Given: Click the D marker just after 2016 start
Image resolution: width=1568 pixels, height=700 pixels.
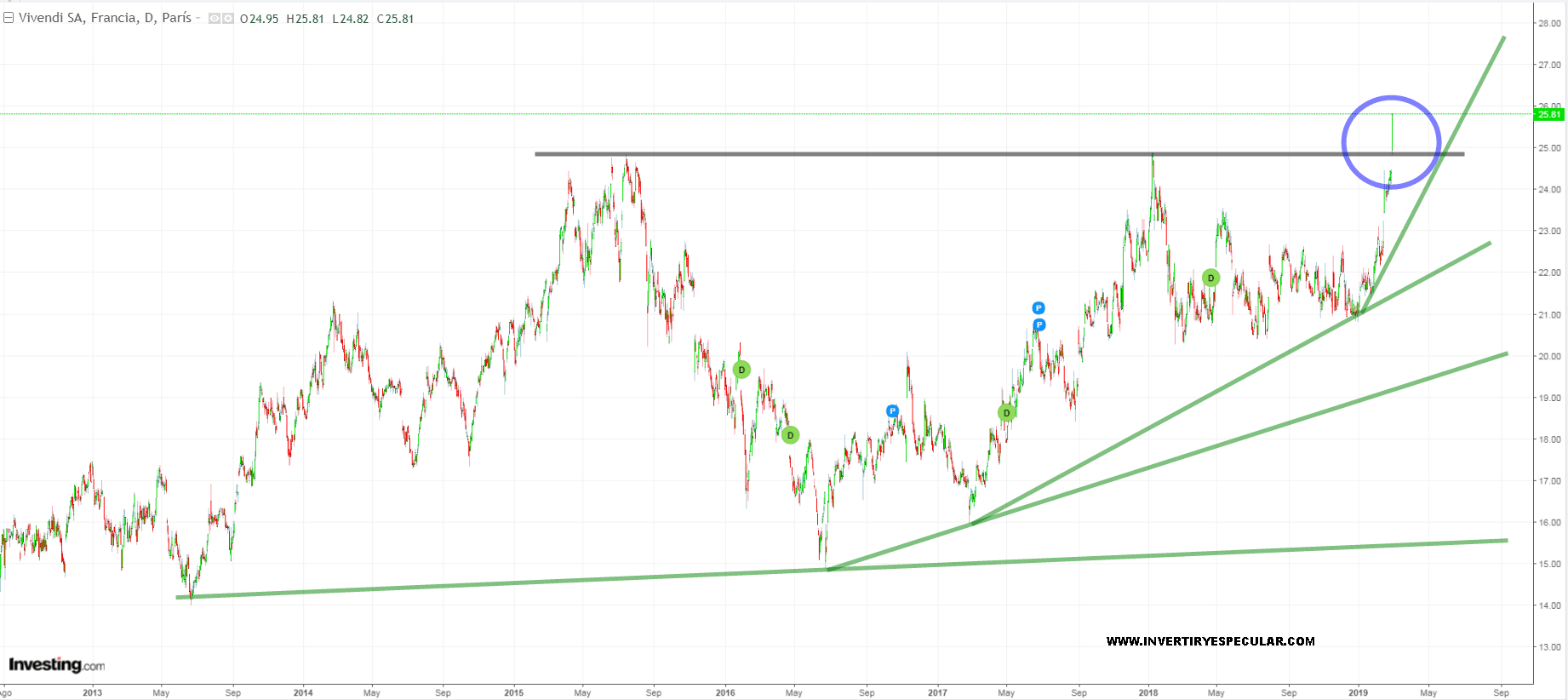Looking at the screenshot, I should 741,370.
